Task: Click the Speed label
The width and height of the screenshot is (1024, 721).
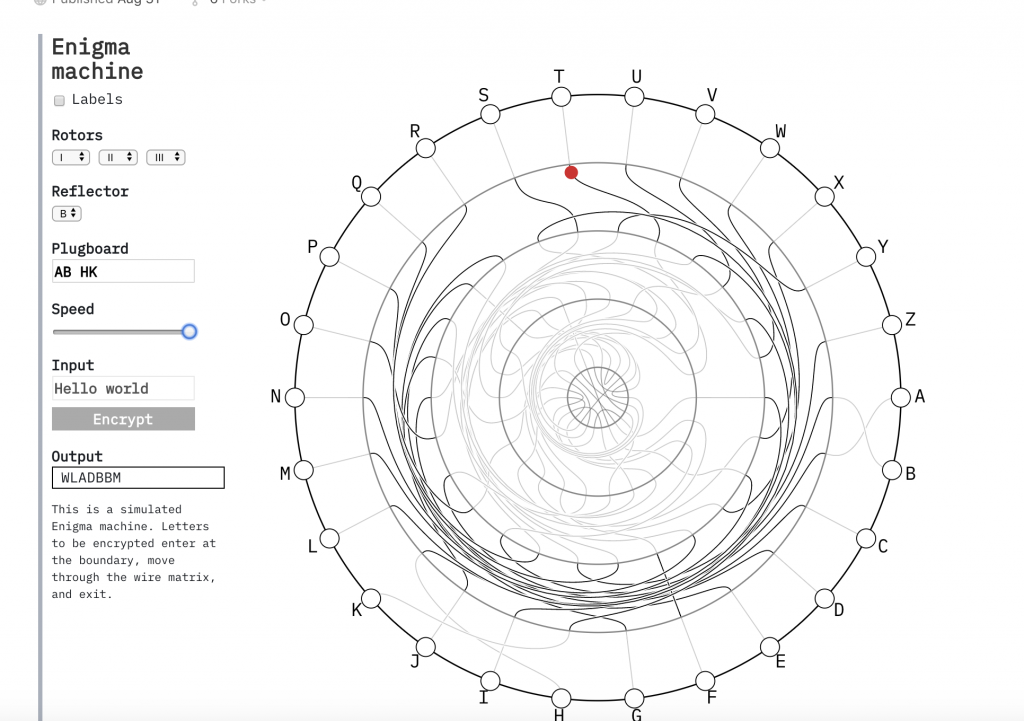Action: click(x=72, y=309)
